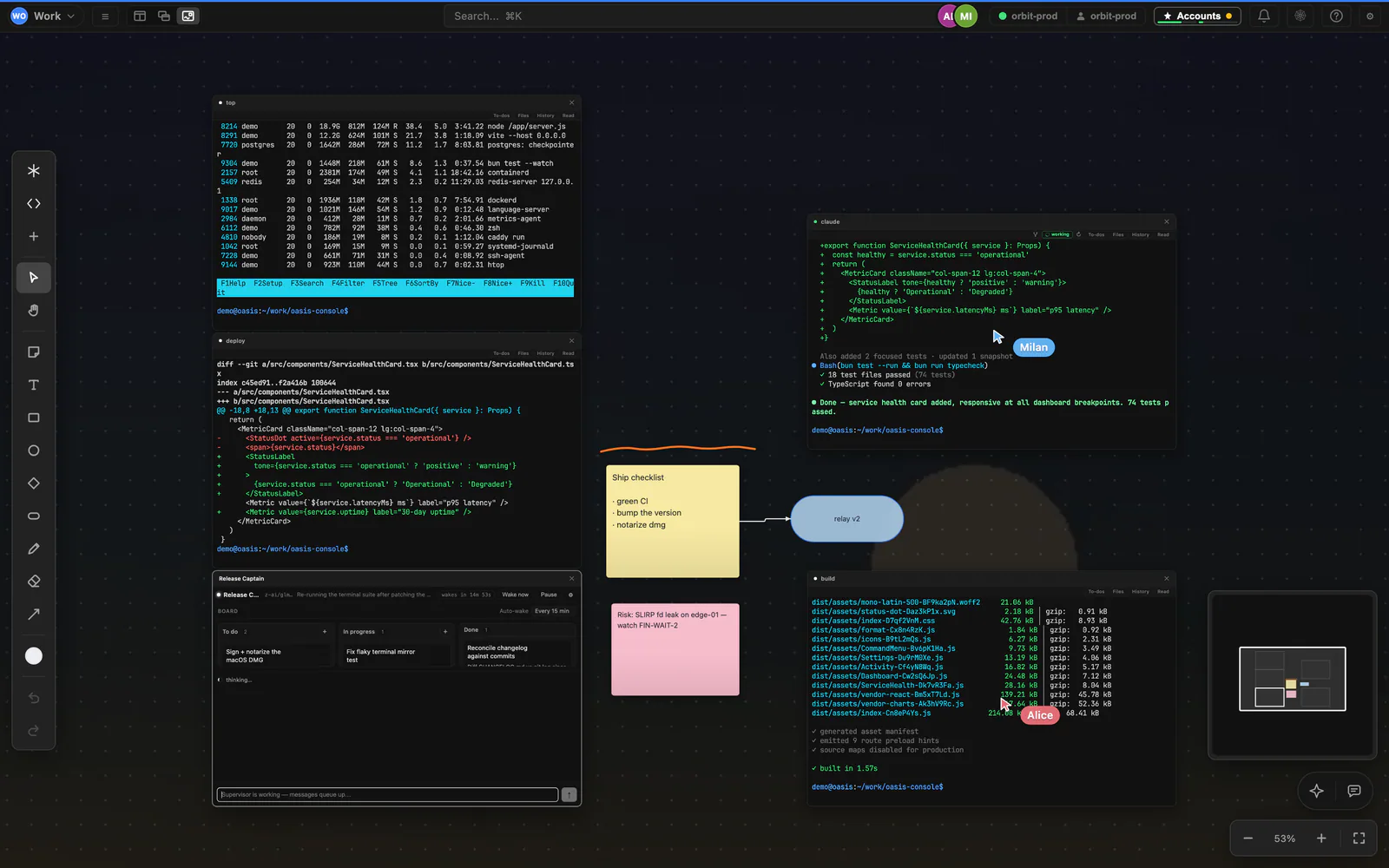Toggle the sidebar hamburger menu
The width and height of the screenshot is (1389, 868).
click(x=105, y=16)
